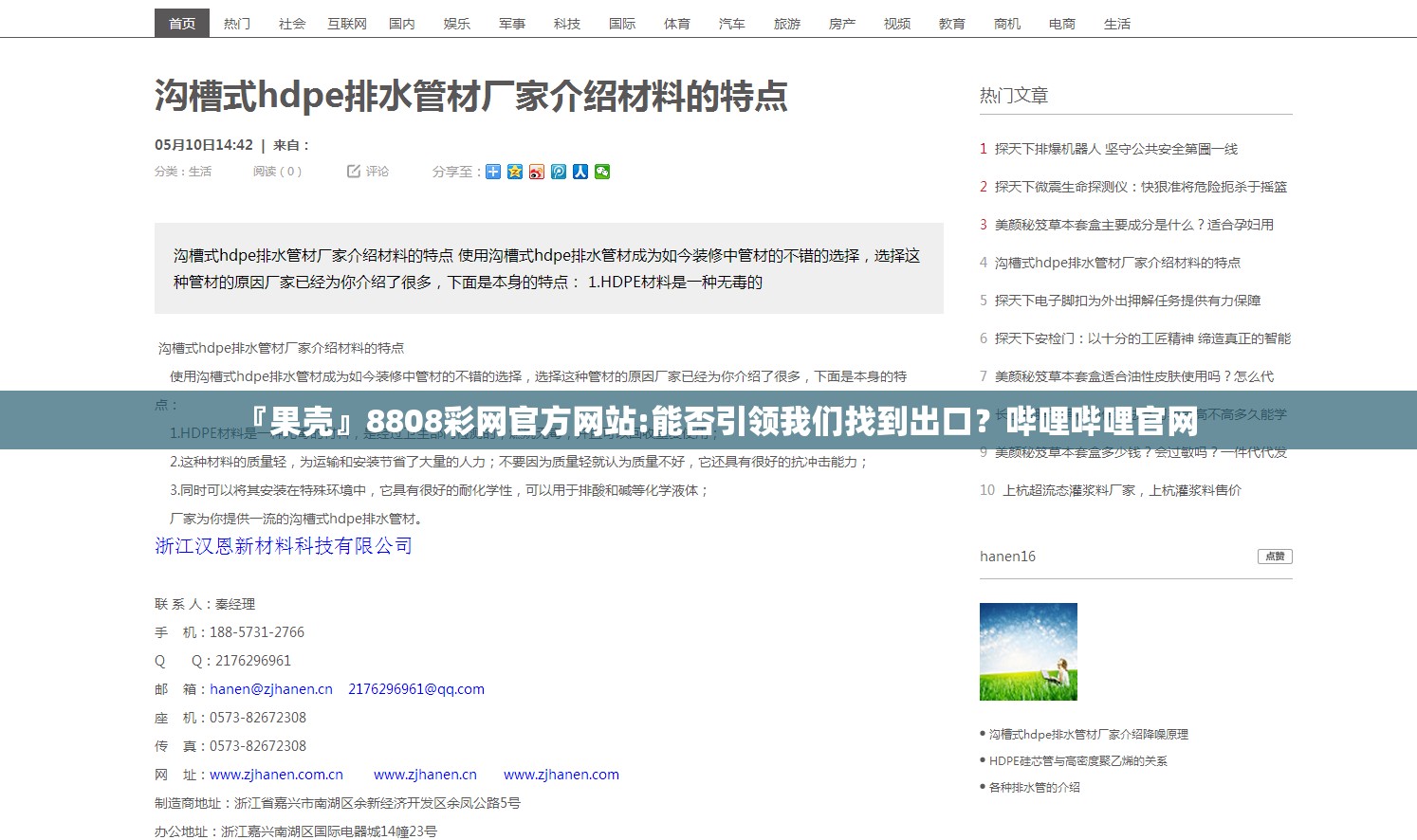The width and height of the screenshot is (1417, 840).
Task: Open the 军事 section
Action: (512, 23)
